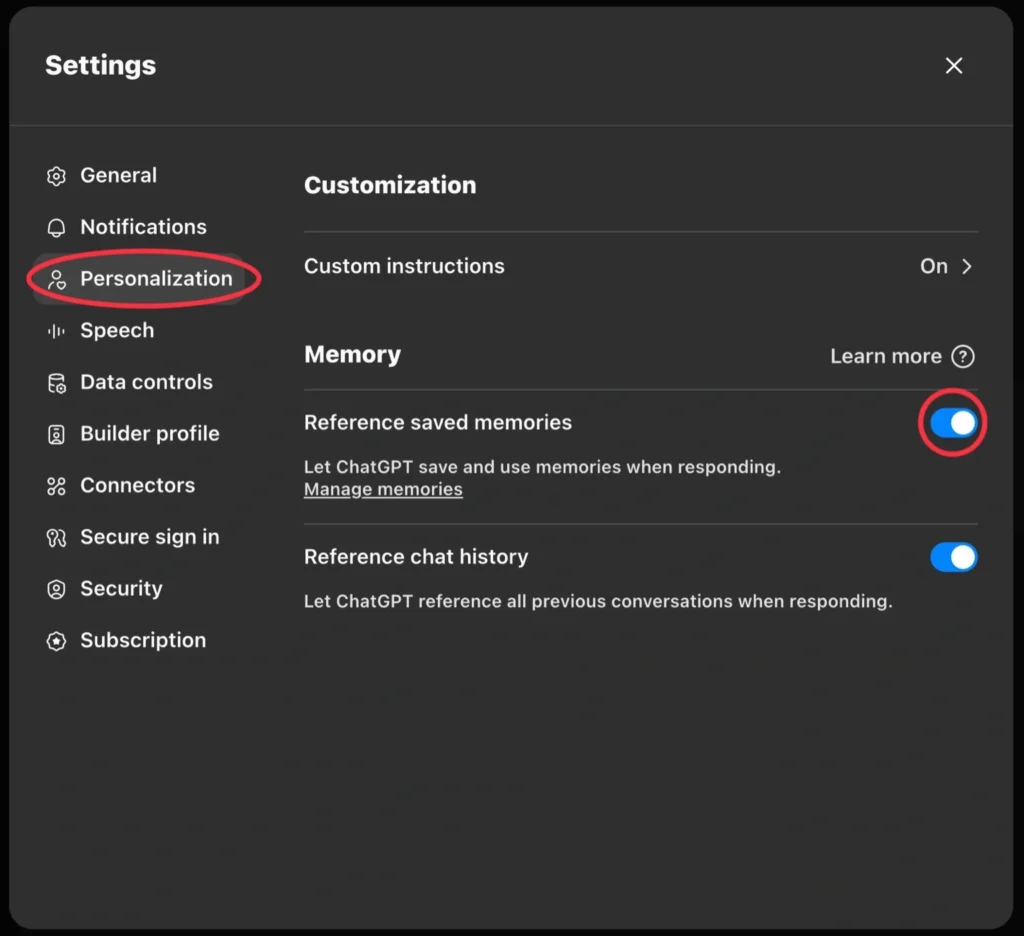
Task: Click the Reference chat history label
Action: (416, 557)
